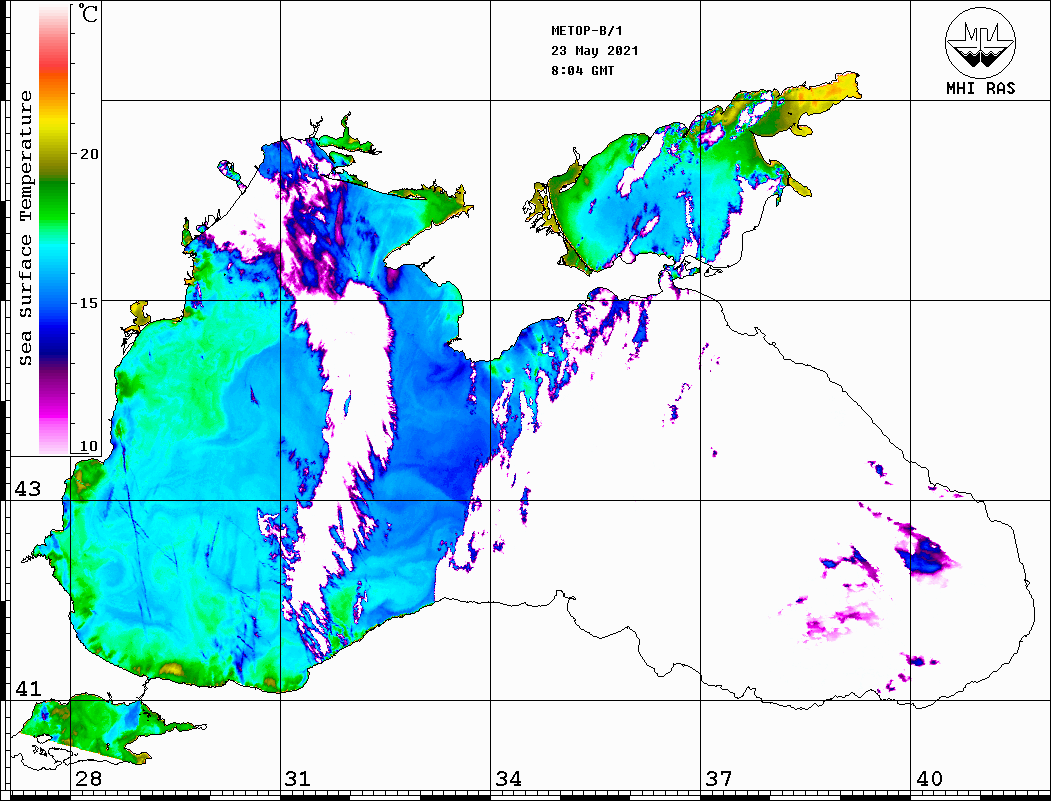This screenshot has width=1051, height=801.
Task: Click the "Sea Surface Temperature" legend title
Action: [x=26, y=228]
